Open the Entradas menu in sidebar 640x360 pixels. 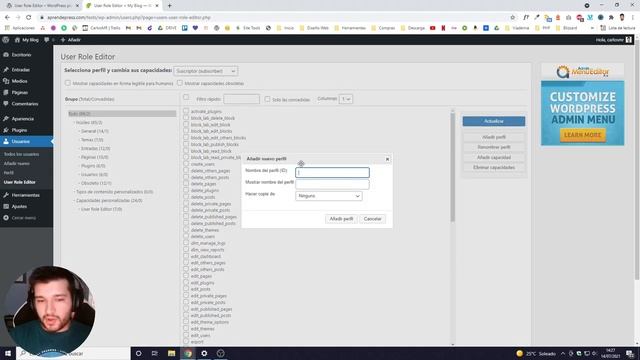(20, 70)
